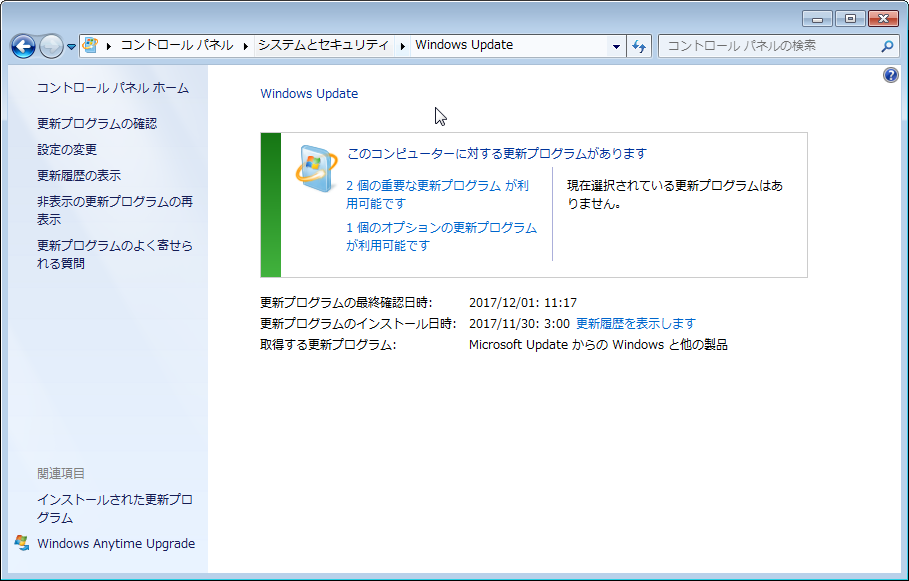Select システムとセキュリティ breadcrumb
The width and height of the screenshot is (909, 581).
pyautogui.click(x=323, y=45)
